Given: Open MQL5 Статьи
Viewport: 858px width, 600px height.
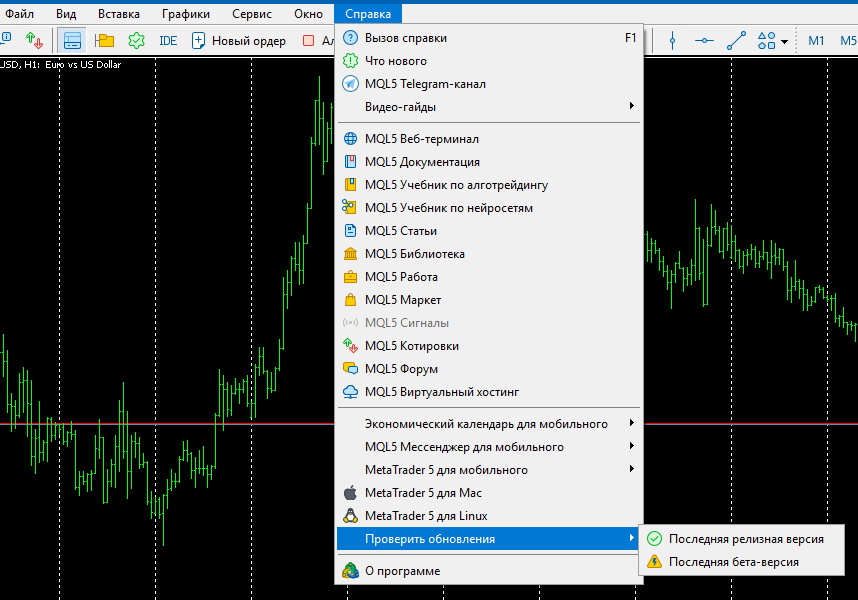Looking at the screenshot, I should (x=488, y=231).
